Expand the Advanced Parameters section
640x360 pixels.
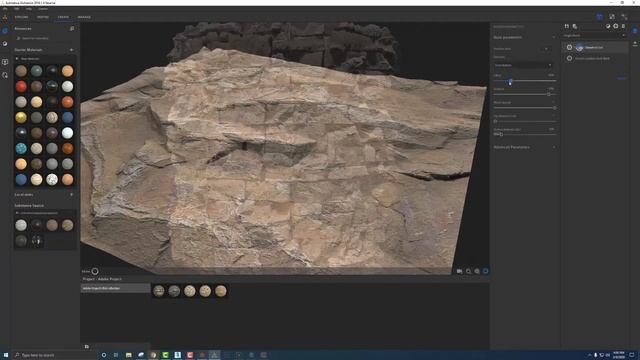click(x=554, y=147)
